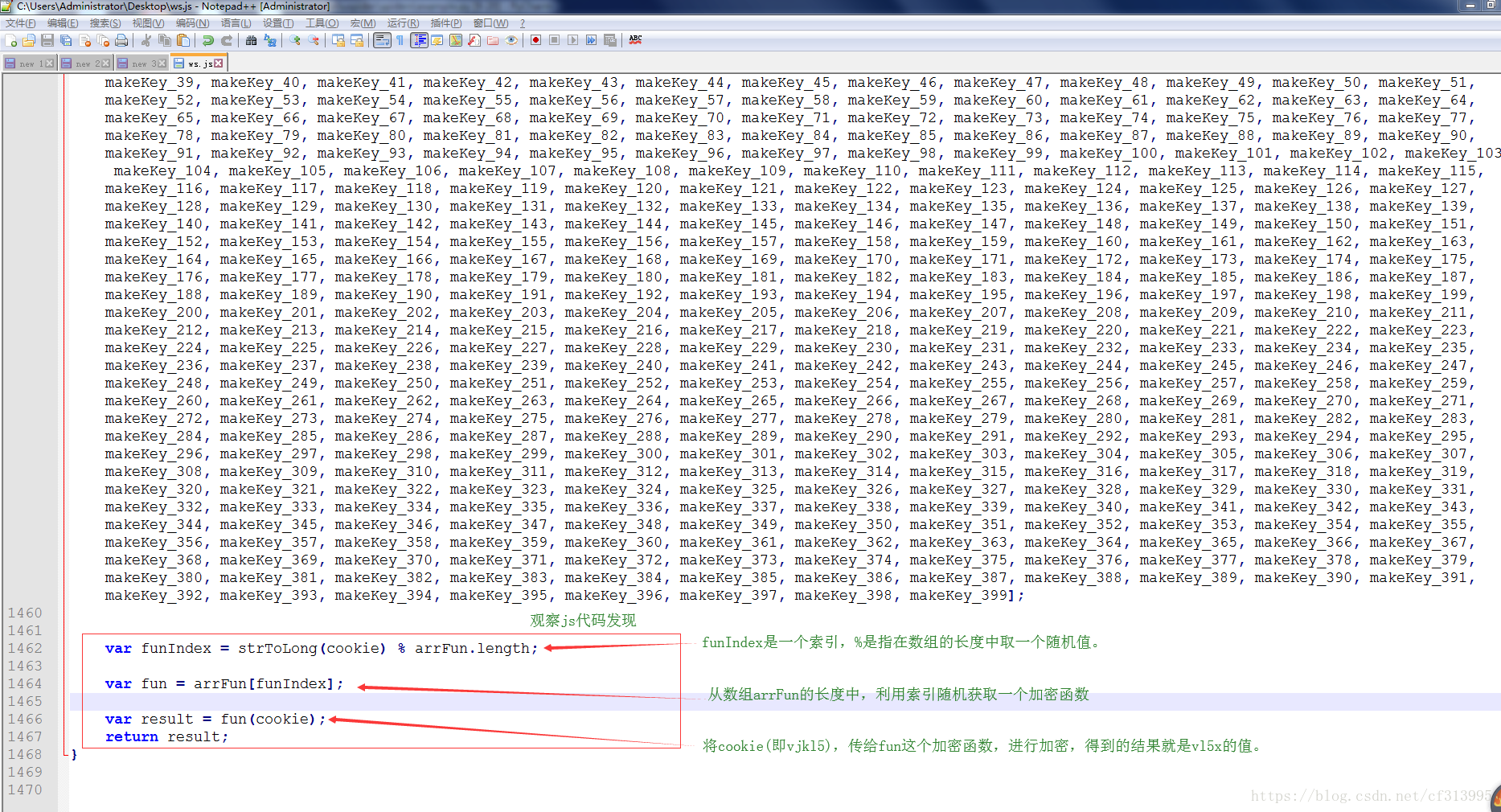Zoom out with the magnifier minus icon
Screen dimensions: 1501x812
[314, 40]
